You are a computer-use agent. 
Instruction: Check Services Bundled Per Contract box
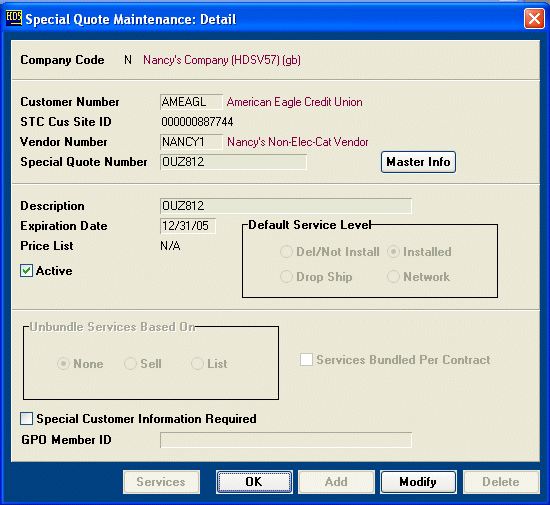306,359
